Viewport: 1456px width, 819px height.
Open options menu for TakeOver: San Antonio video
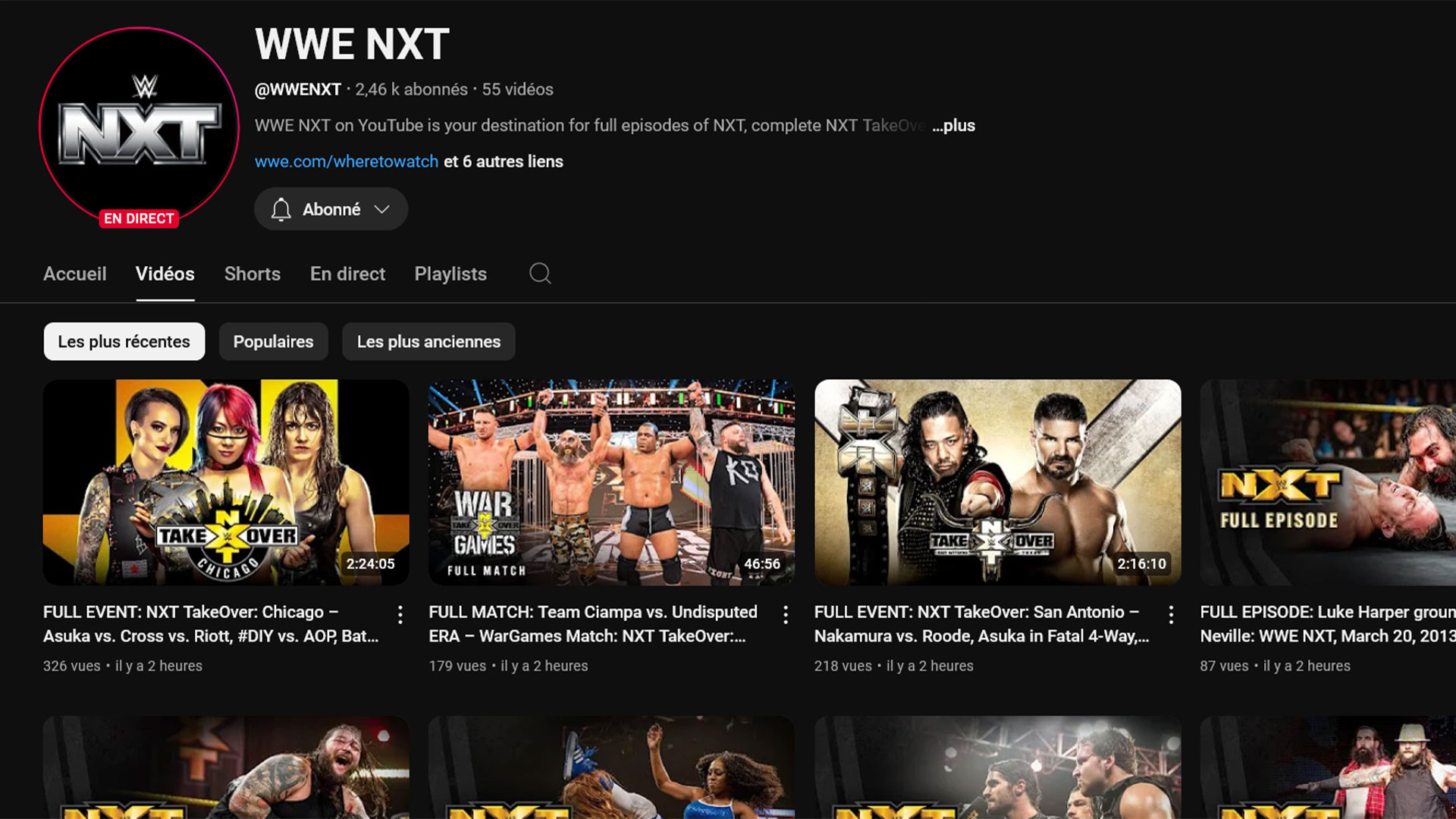[x=1172, y=614]
